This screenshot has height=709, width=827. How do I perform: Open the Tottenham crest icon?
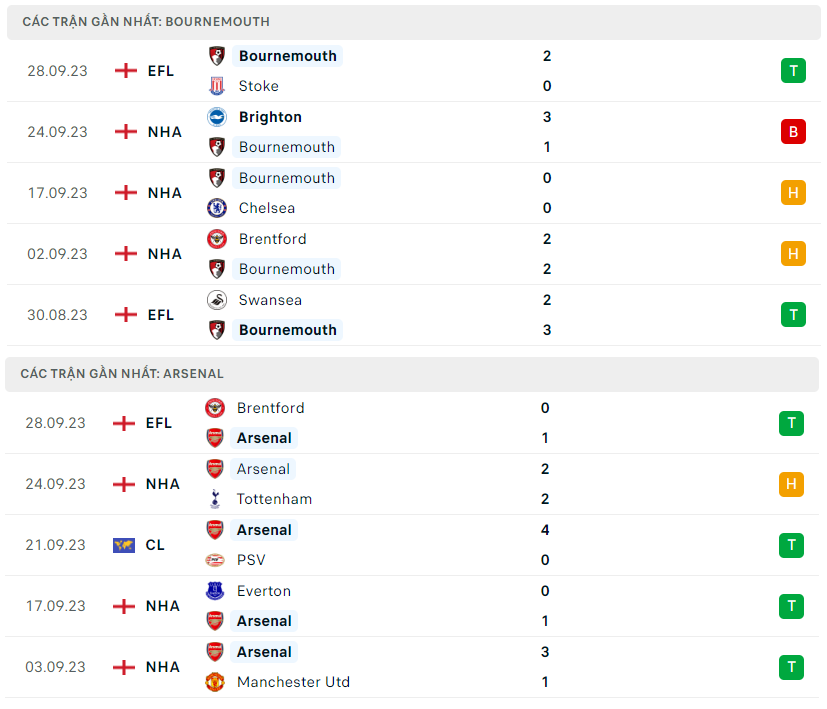tap(215, 499)
